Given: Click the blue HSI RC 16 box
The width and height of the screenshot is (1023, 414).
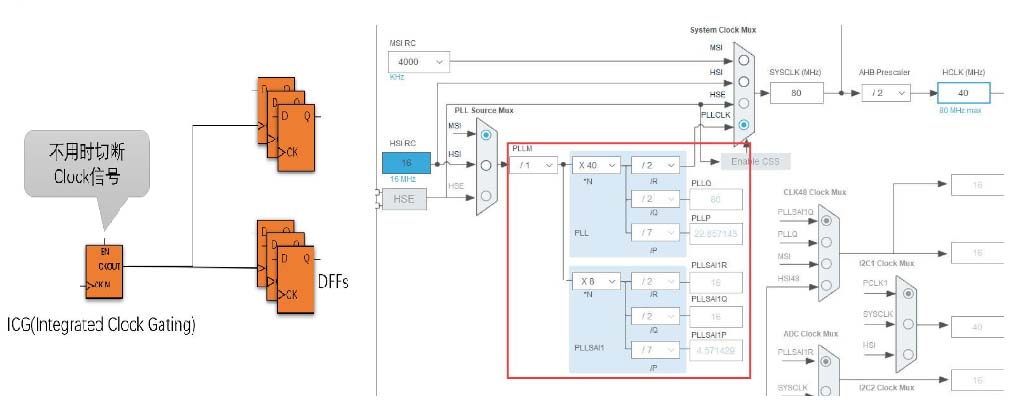Looking at the screenshot, I should (406, 162).
